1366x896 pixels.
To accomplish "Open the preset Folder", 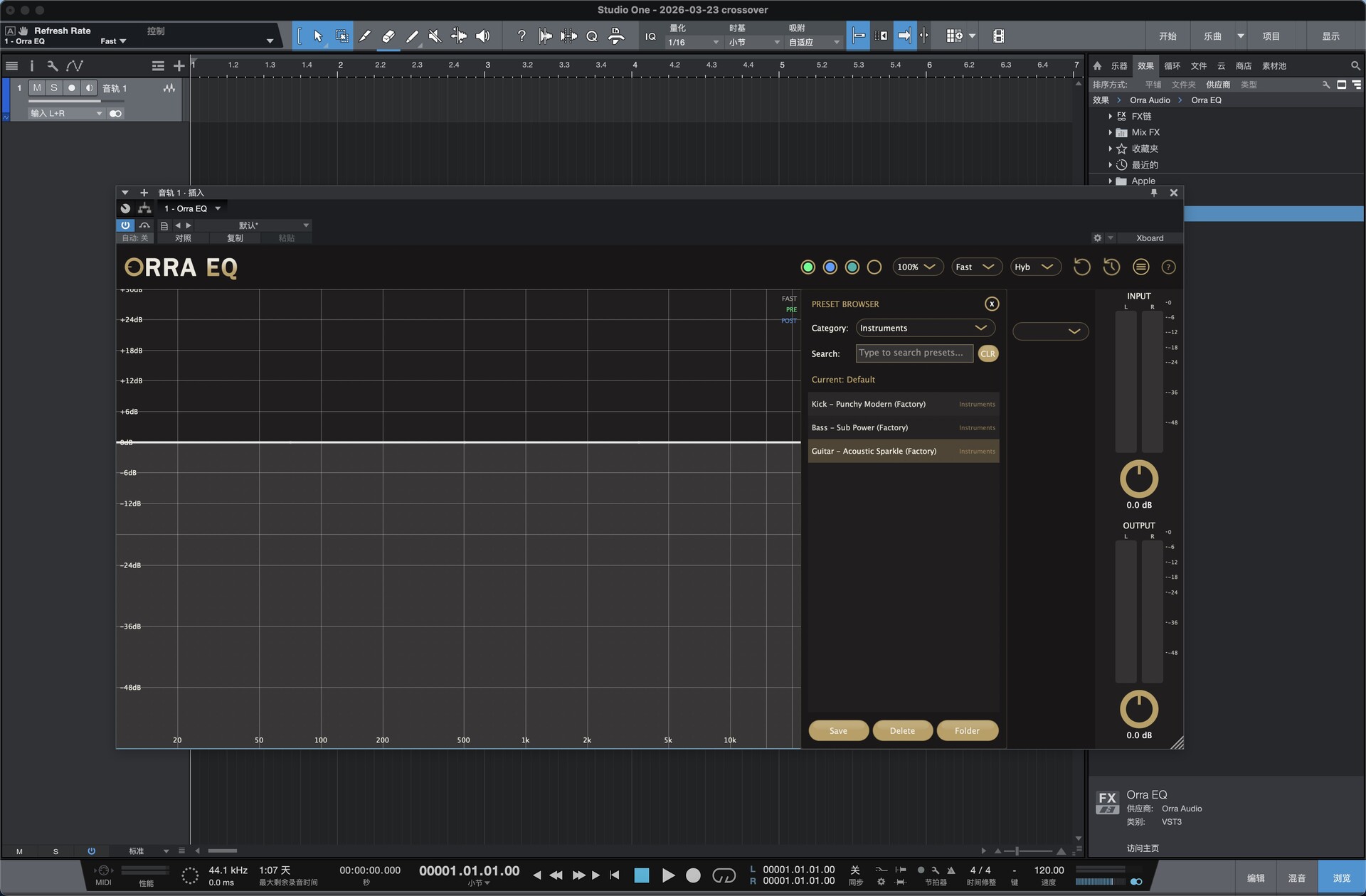I will pos(967,730).
